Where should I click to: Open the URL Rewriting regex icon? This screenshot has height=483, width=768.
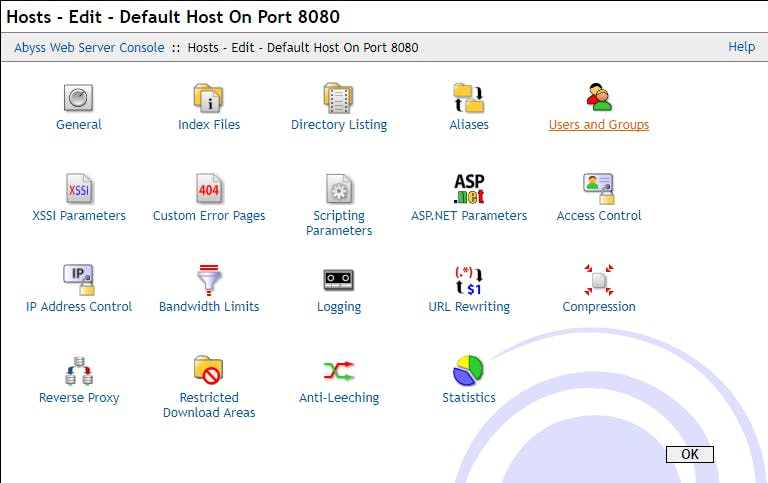click(x=469, y=280)
